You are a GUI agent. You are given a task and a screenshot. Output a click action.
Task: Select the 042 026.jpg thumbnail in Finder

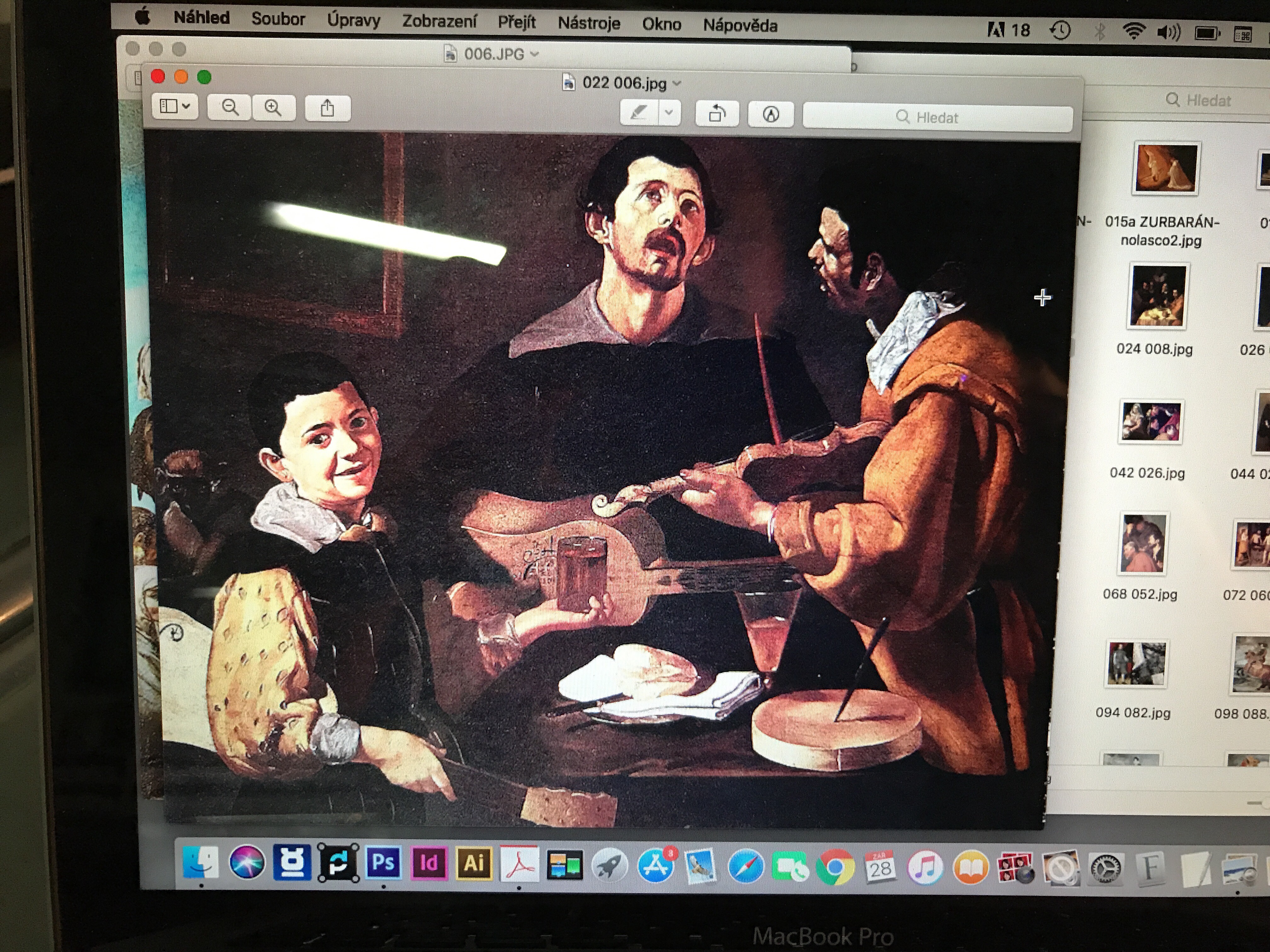[1151, 422]
